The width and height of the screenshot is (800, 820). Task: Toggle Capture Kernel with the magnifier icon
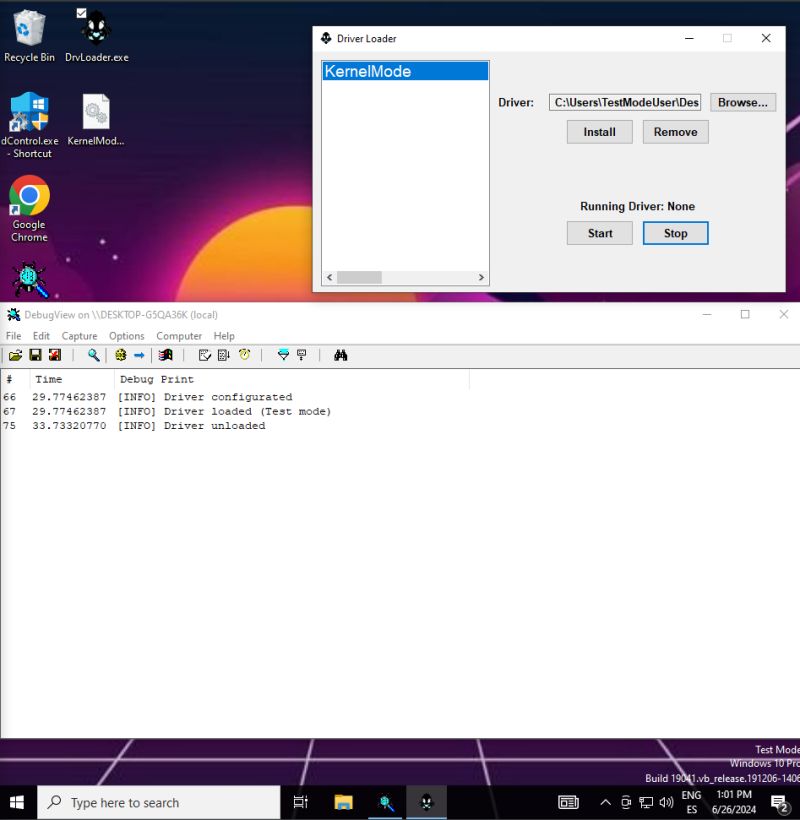[x=92, y=355]
